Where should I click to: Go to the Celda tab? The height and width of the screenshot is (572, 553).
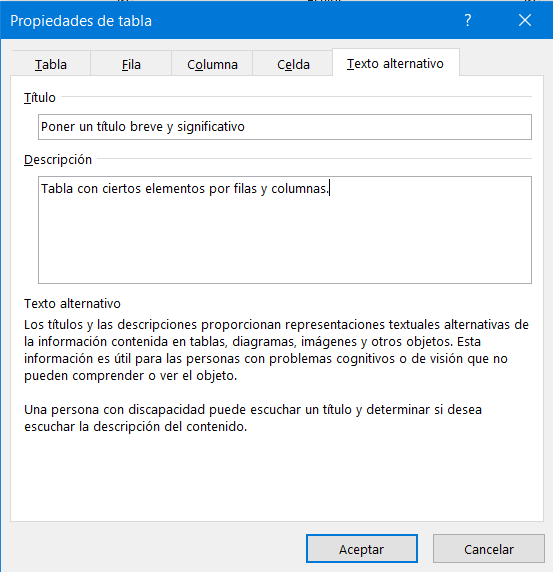[293, 64]
